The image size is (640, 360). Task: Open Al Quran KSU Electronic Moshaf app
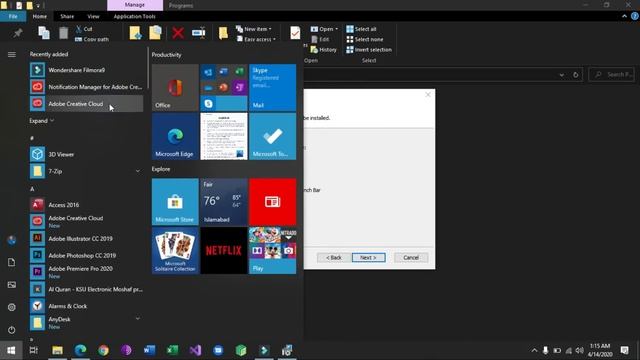click(86, 289)
